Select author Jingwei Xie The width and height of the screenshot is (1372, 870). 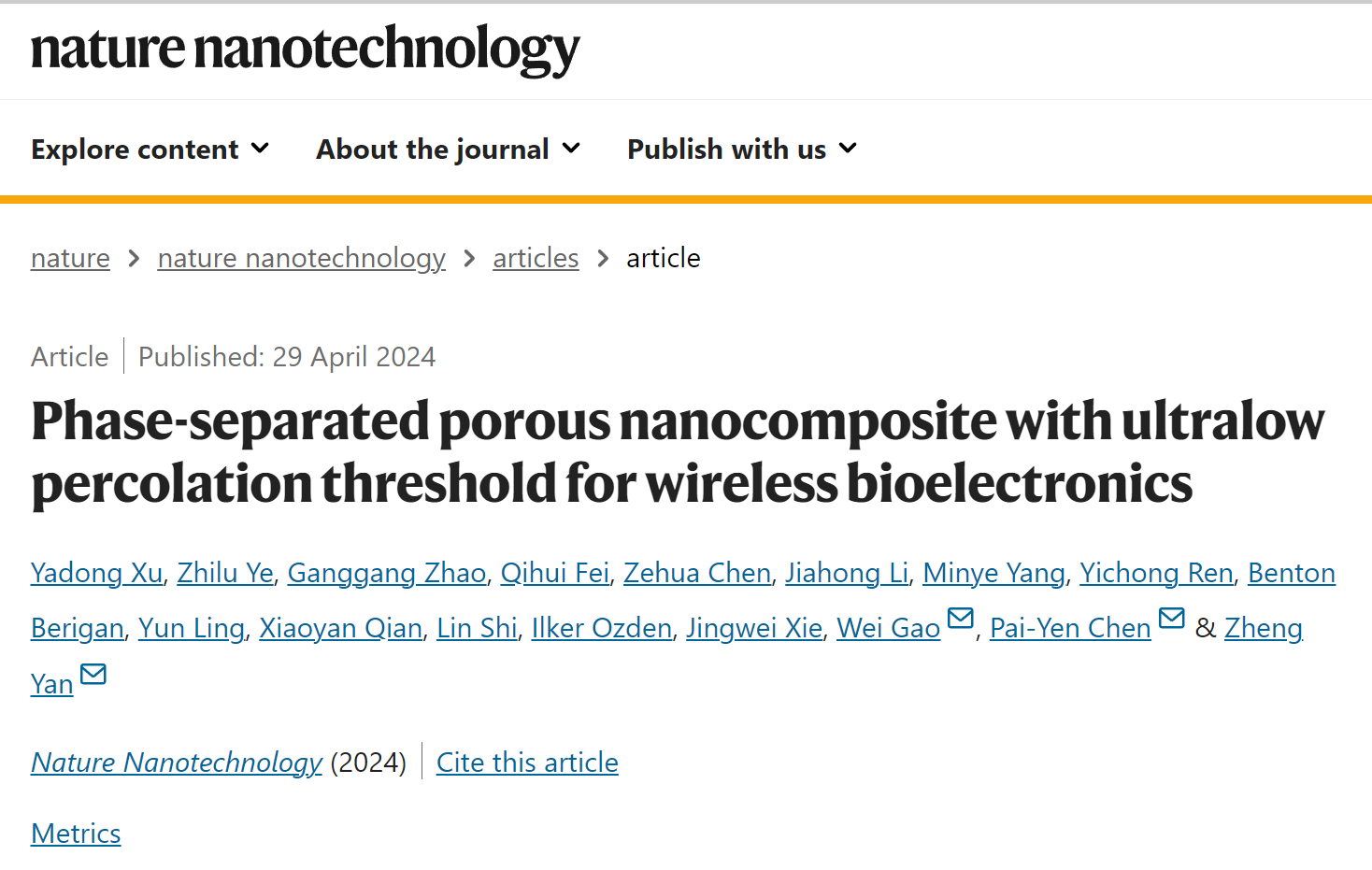click(x=754, y=628)
